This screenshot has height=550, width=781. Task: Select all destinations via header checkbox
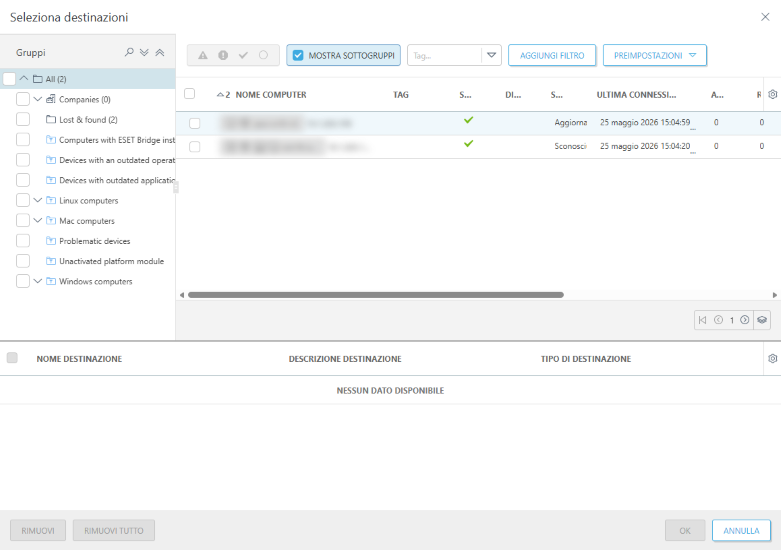point(12,358)
